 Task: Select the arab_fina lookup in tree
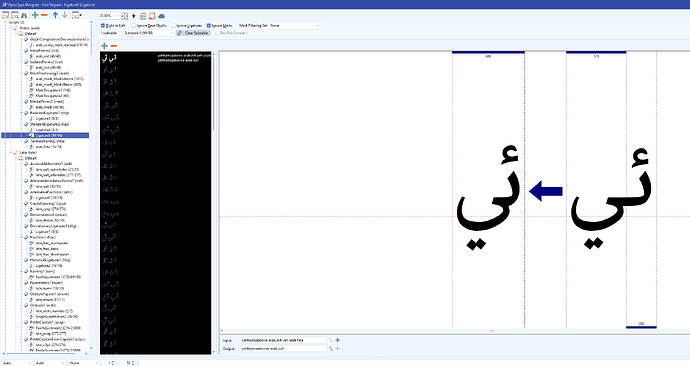point(49,146)
